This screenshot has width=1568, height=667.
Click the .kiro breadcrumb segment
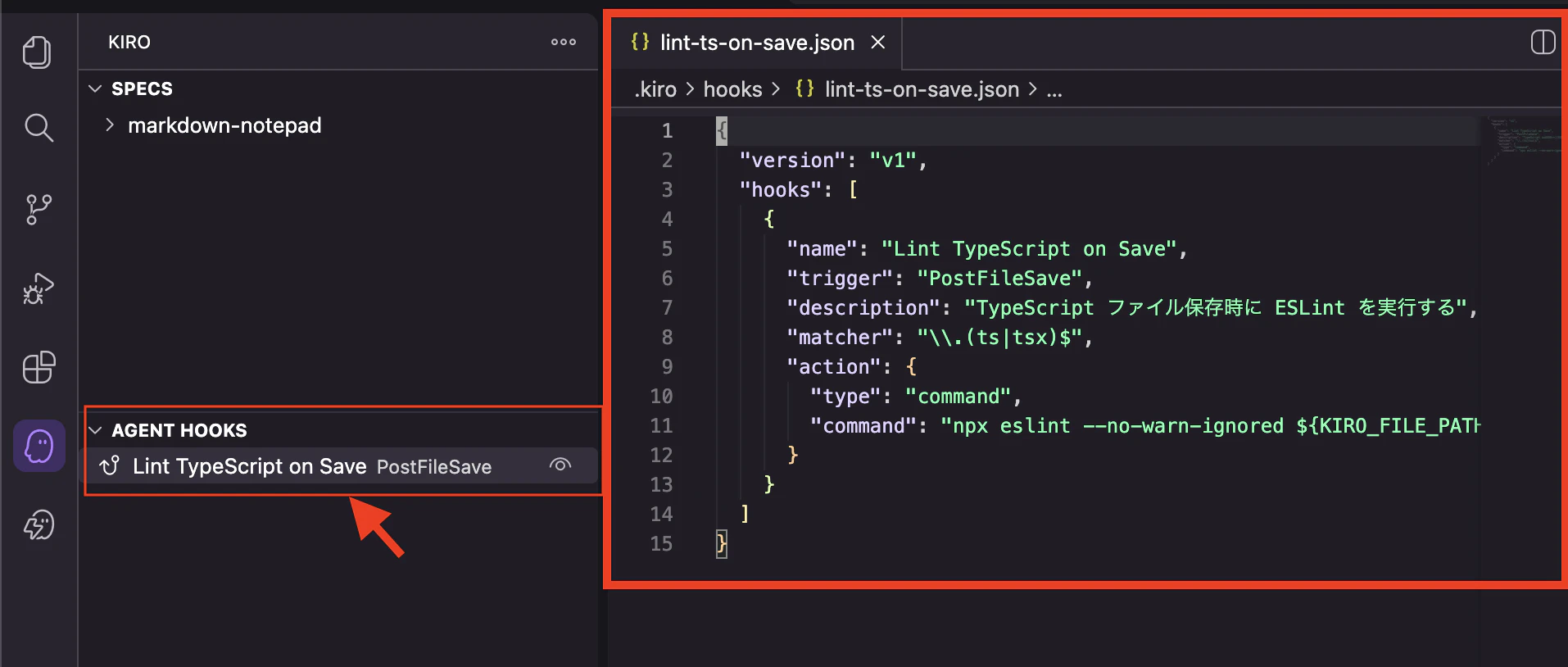[655, 89]
